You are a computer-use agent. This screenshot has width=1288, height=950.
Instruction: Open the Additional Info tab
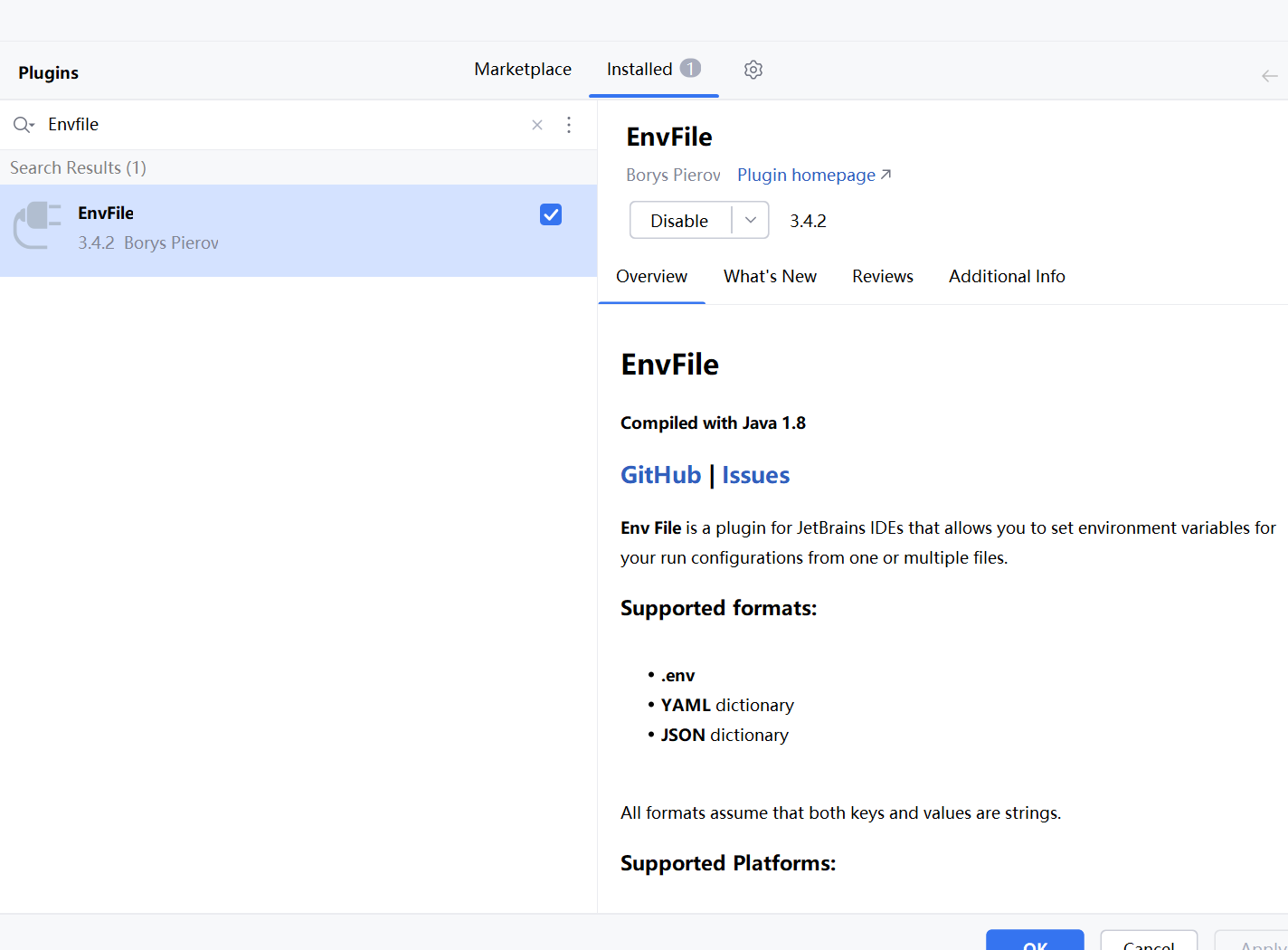click(1007, 276)
